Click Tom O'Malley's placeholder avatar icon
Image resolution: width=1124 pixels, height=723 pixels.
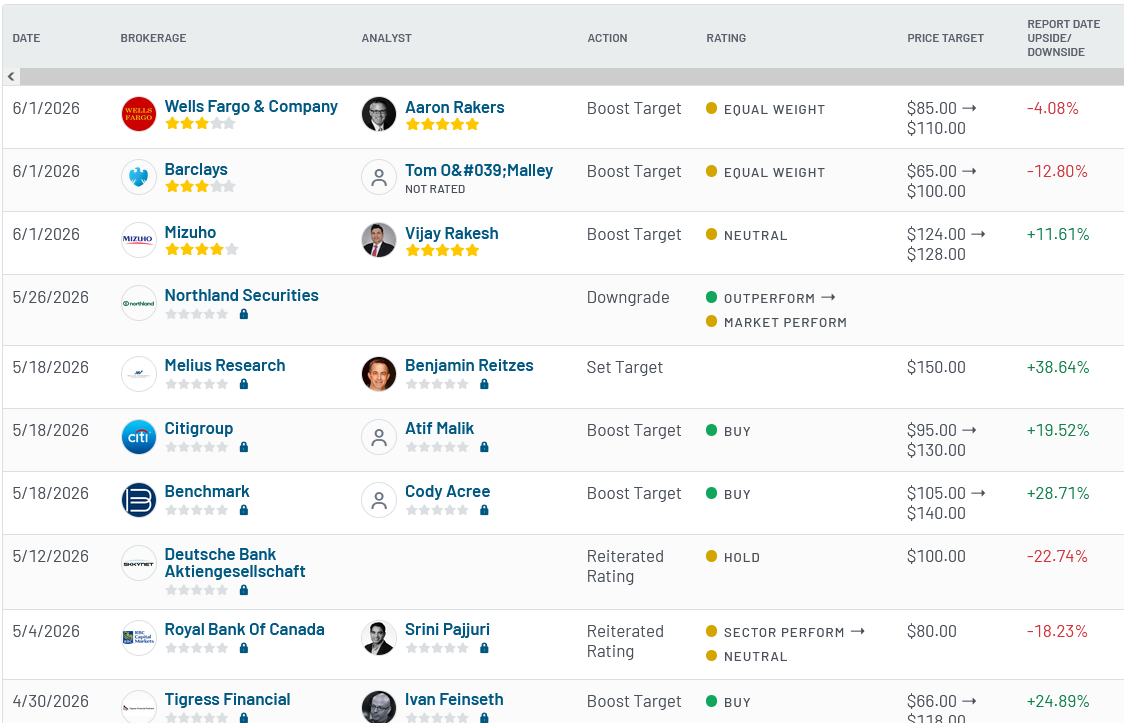pyautogui.click(x=378, y=177)
